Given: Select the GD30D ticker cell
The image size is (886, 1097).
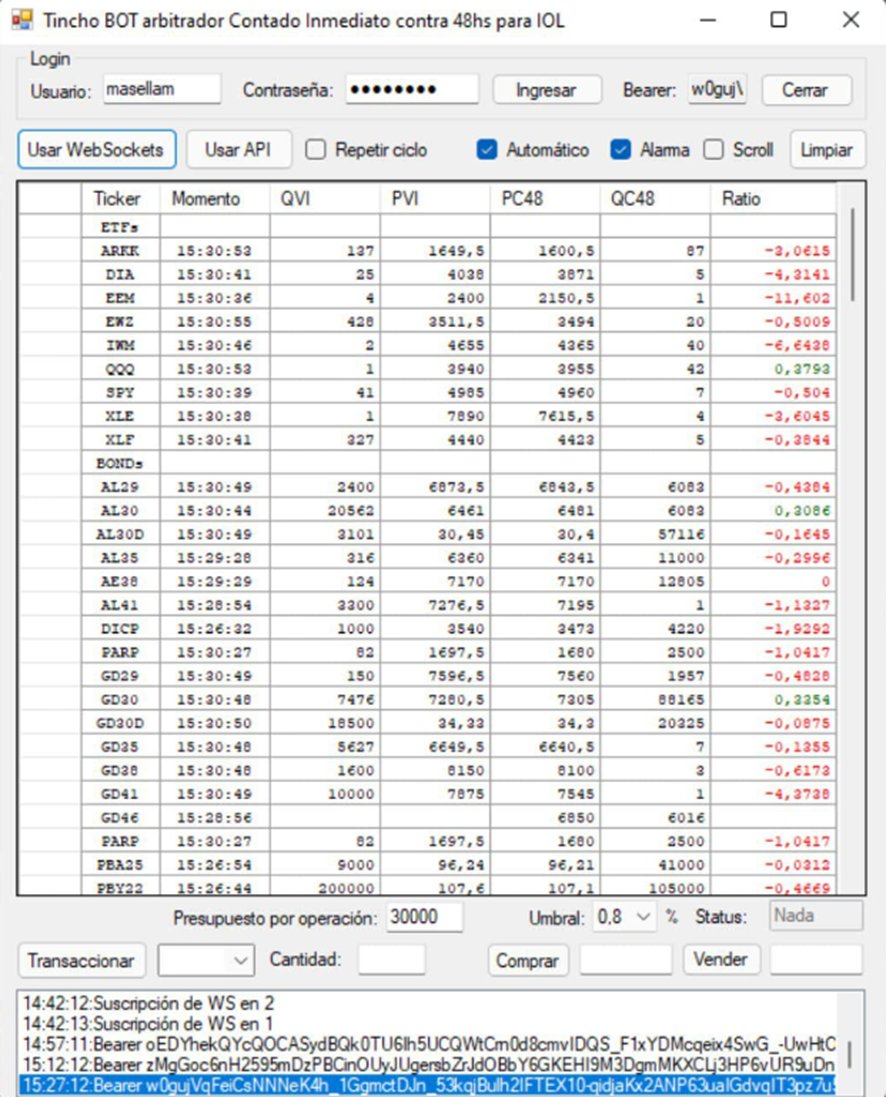Looking at the screenshot, I should (121, 723).
